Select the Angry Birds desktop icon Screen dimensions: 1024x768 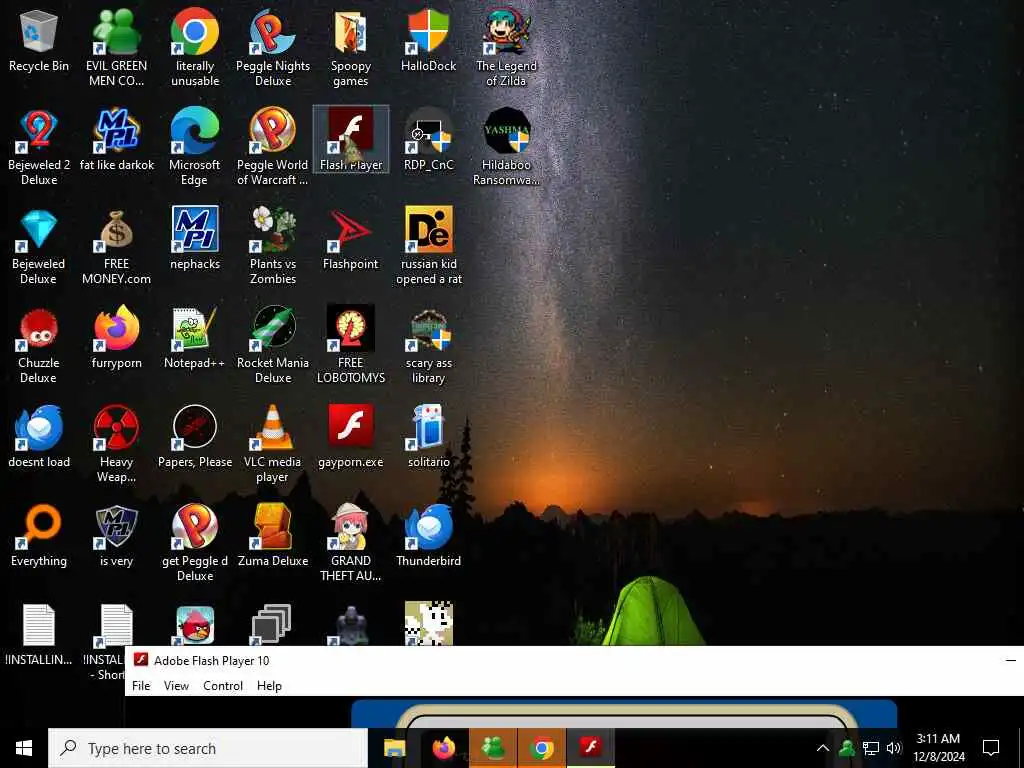(195, 626)
